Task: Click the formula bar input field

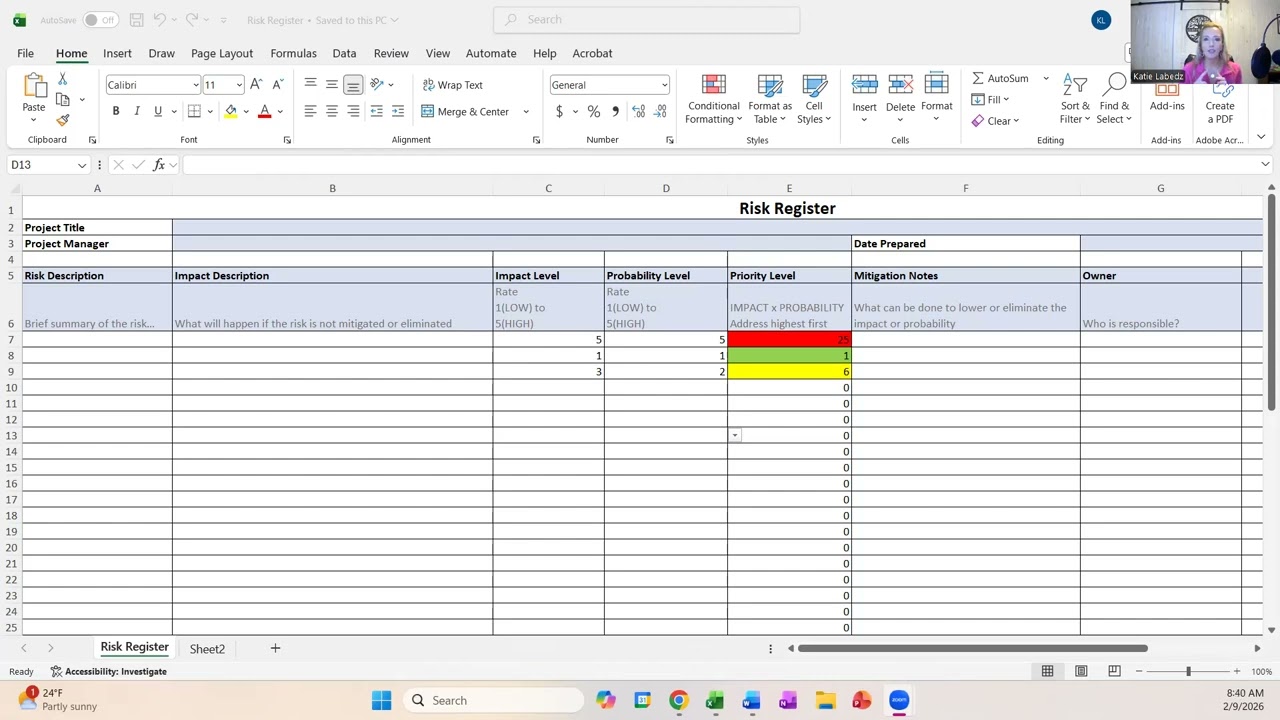Action: [x=720, y=165]
